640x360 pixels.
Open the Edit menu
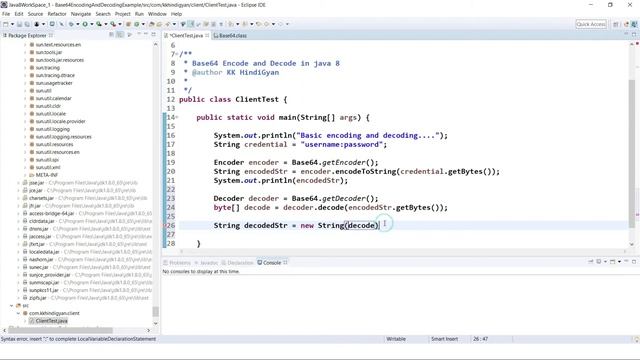(19, 14)
